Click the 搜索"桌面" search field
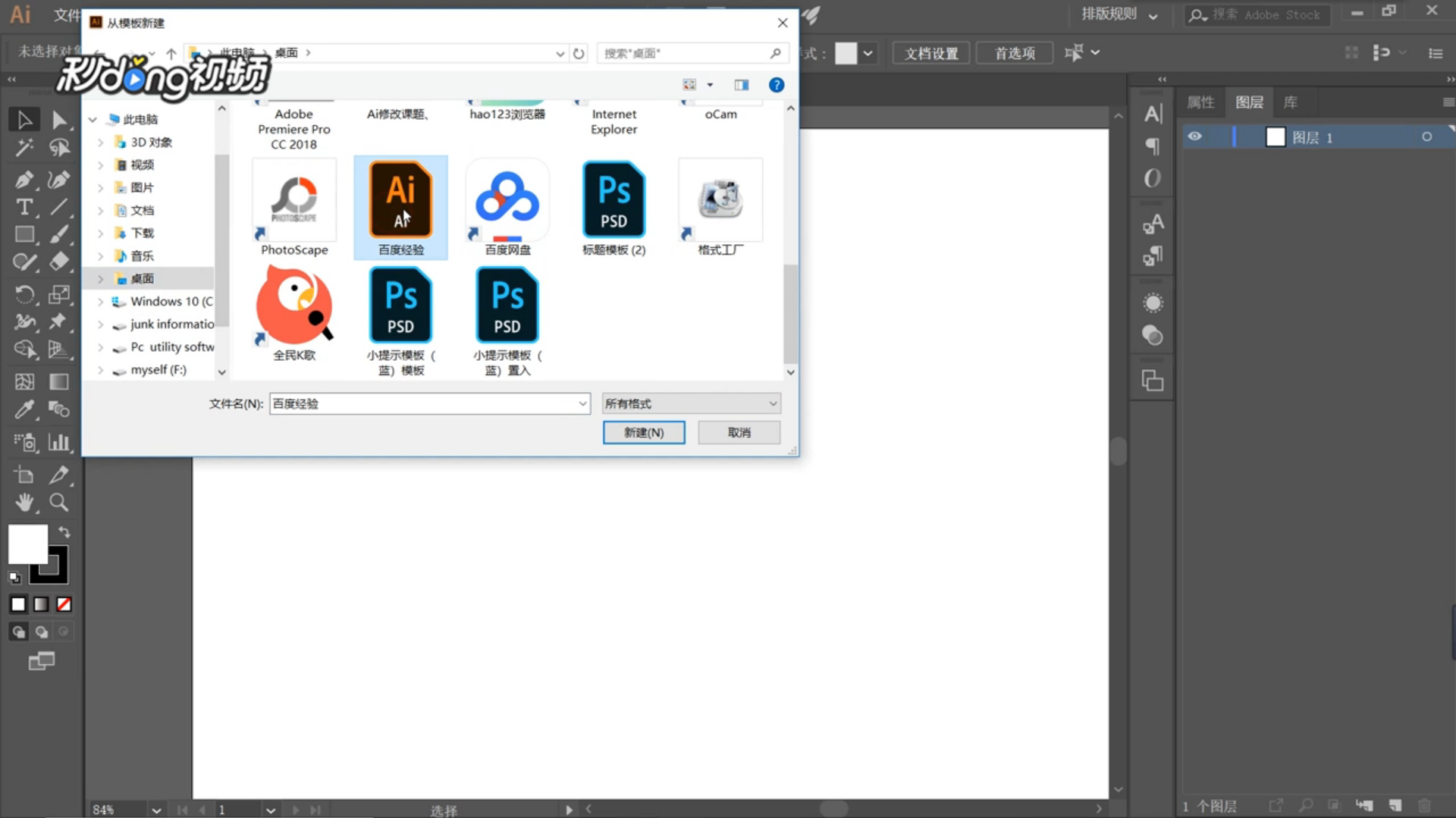The height and width of the screenshot is (818, 1456). [693, 53]
